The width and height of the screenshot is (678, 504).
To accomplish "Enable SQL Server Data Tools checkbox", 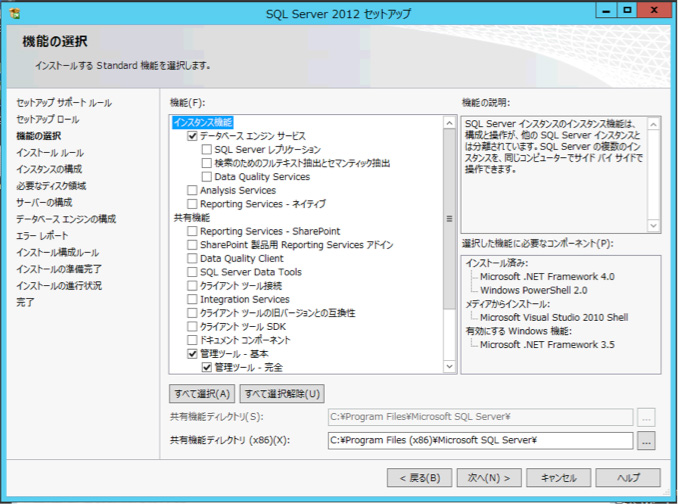I will 192,272.
